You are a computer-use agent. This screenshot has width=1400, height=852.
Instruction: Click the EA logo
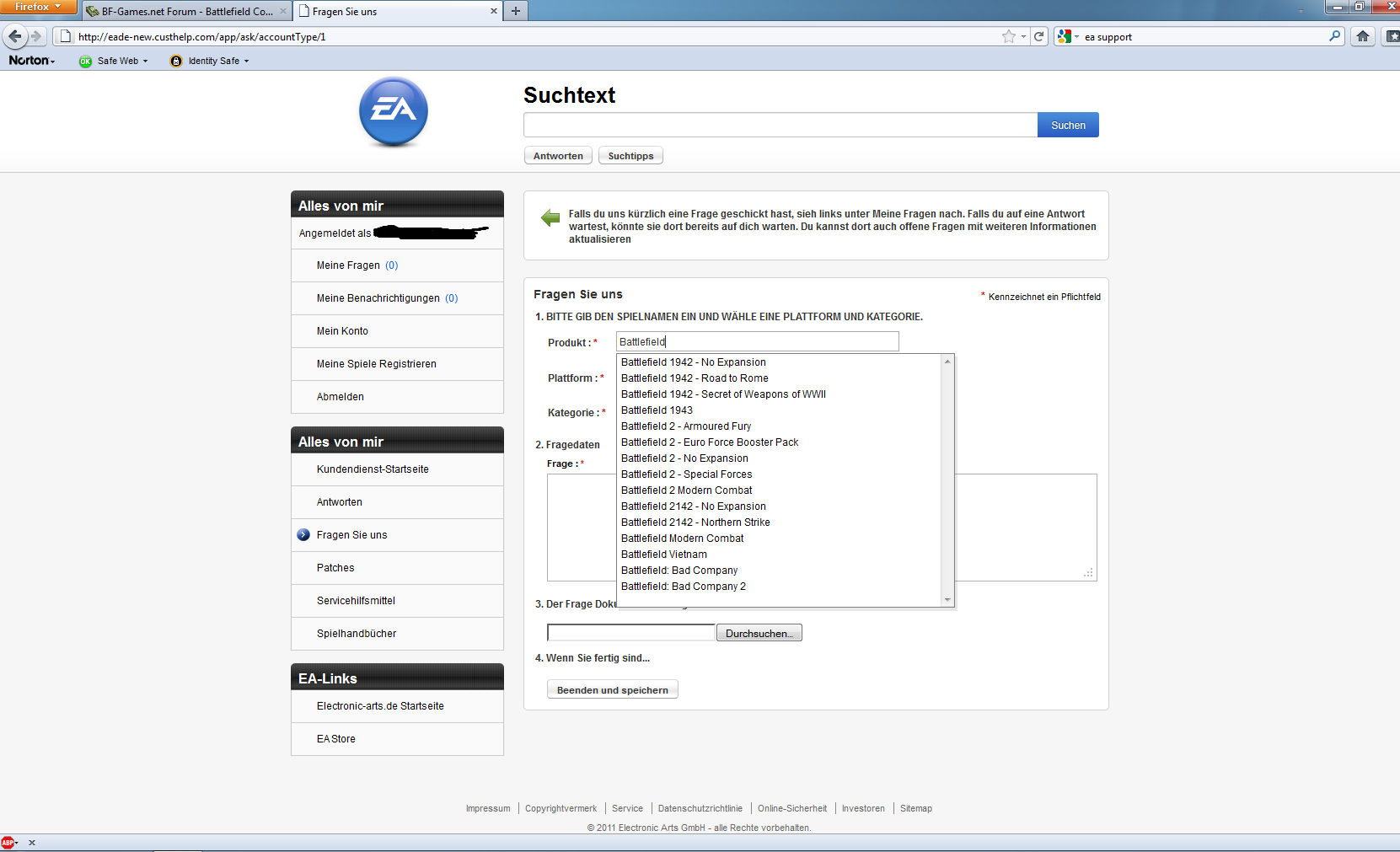[x=394, y=111]
